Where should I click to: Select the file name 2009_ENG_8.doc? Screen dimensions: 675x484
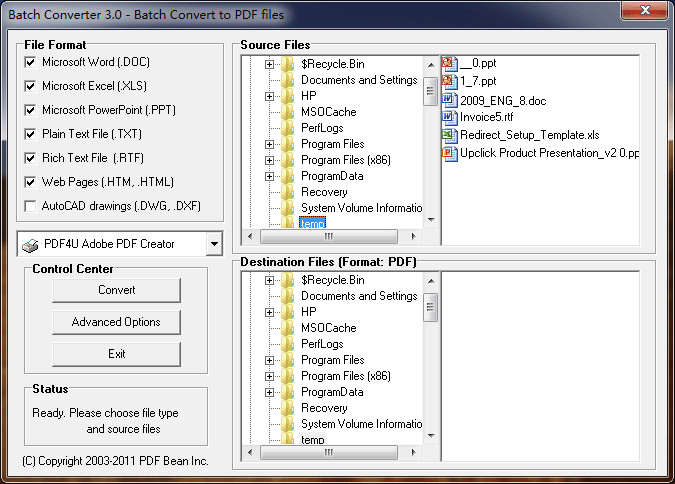[x=503, y=101]
